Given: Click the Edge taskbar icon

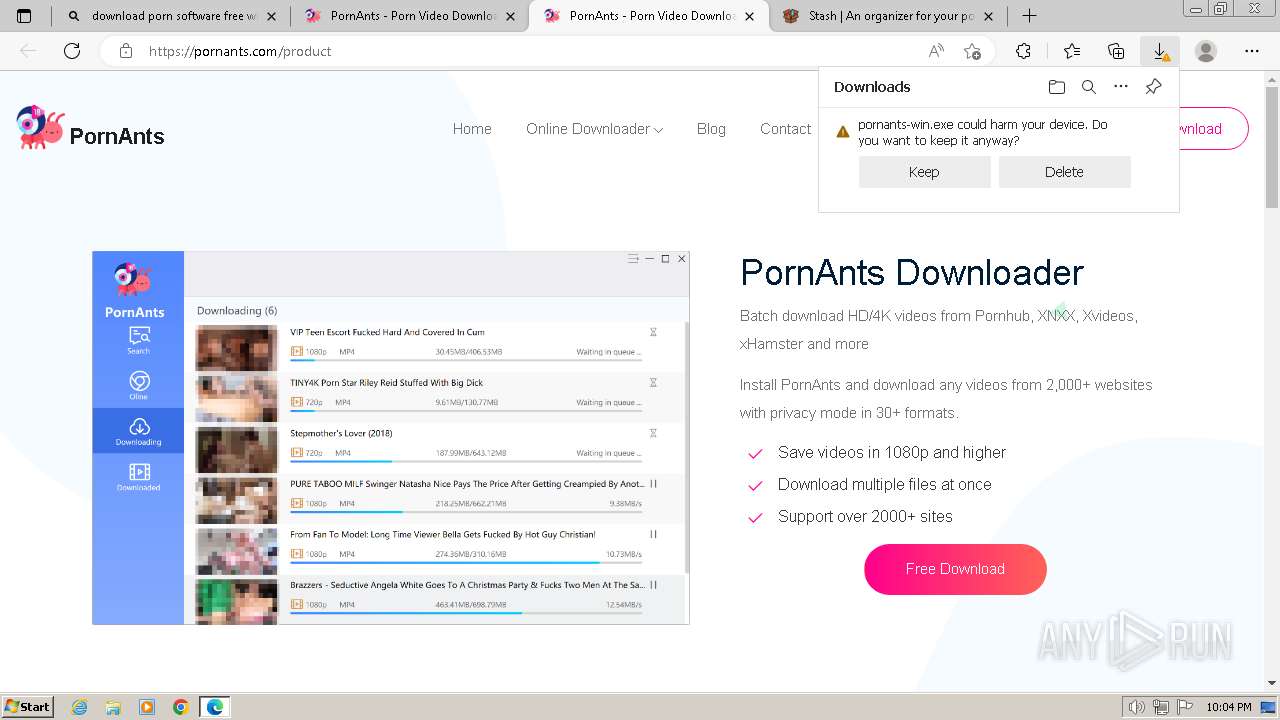Looking at the screenshot, I should pos(214,707).
